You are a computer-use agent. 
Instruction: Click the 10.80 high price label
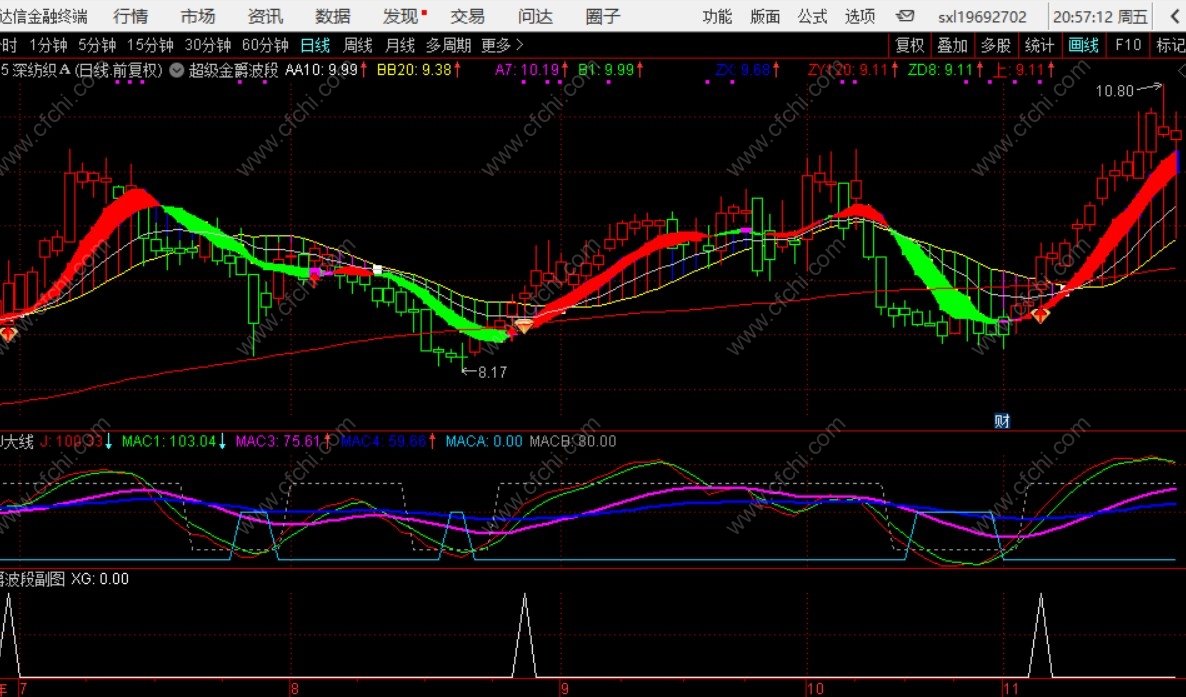point(1115,91)
